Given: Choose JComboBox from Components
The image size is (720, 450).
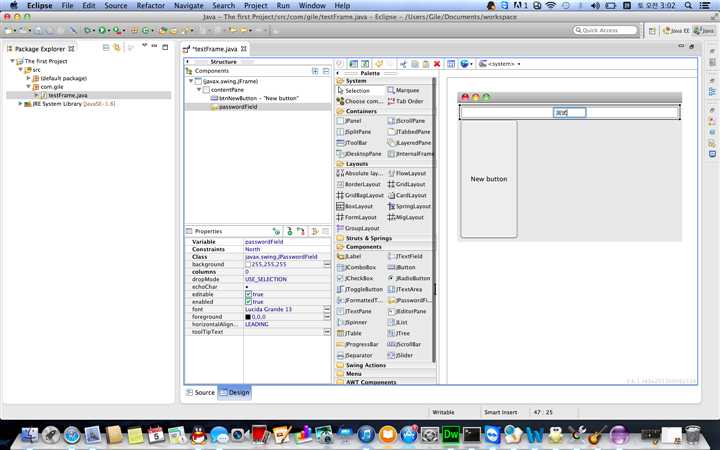Looking at the screenshot, I should pyautogui.click(x=356, y=268).
